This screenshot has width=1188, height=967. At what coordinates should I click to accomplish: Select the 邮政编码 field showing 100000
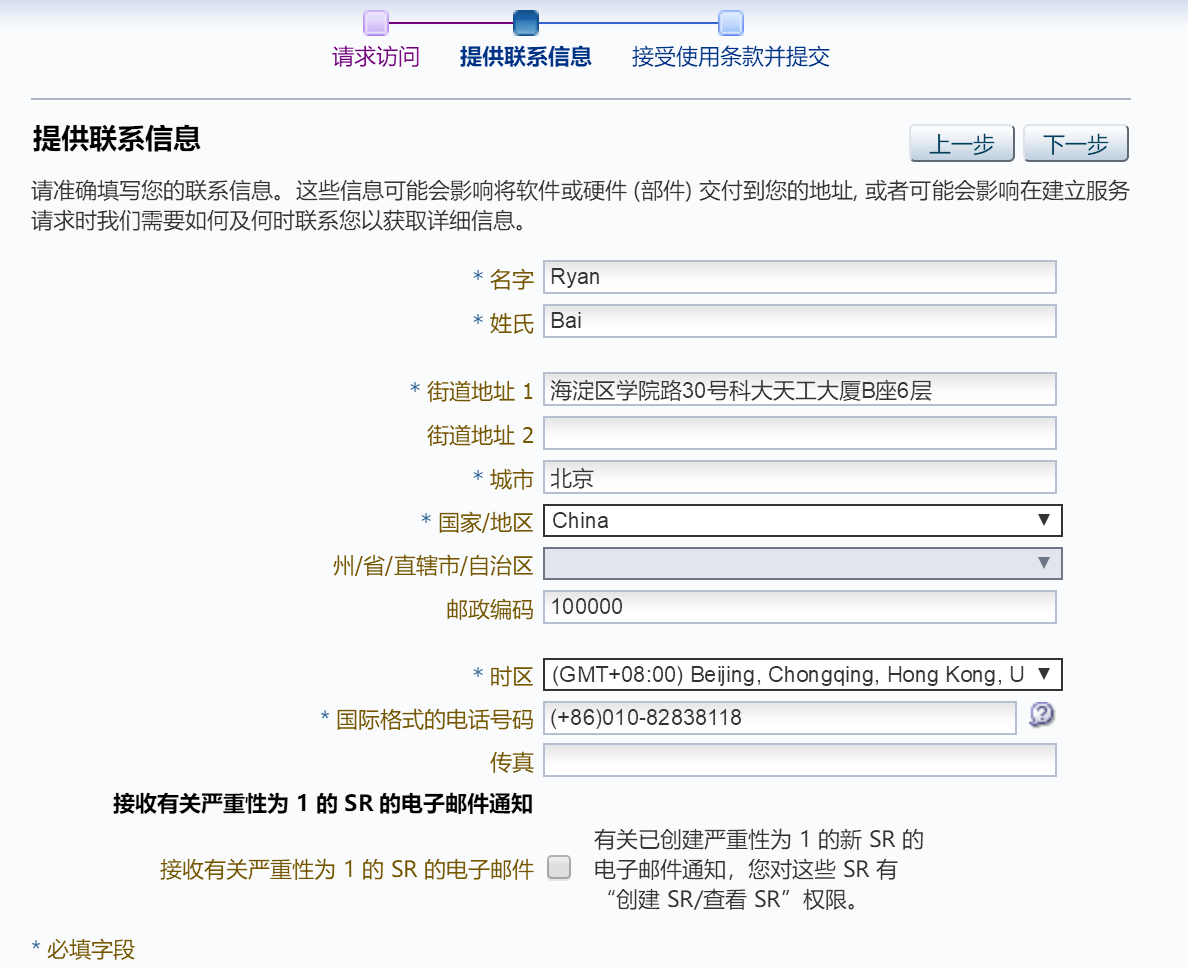coord(799,606)
